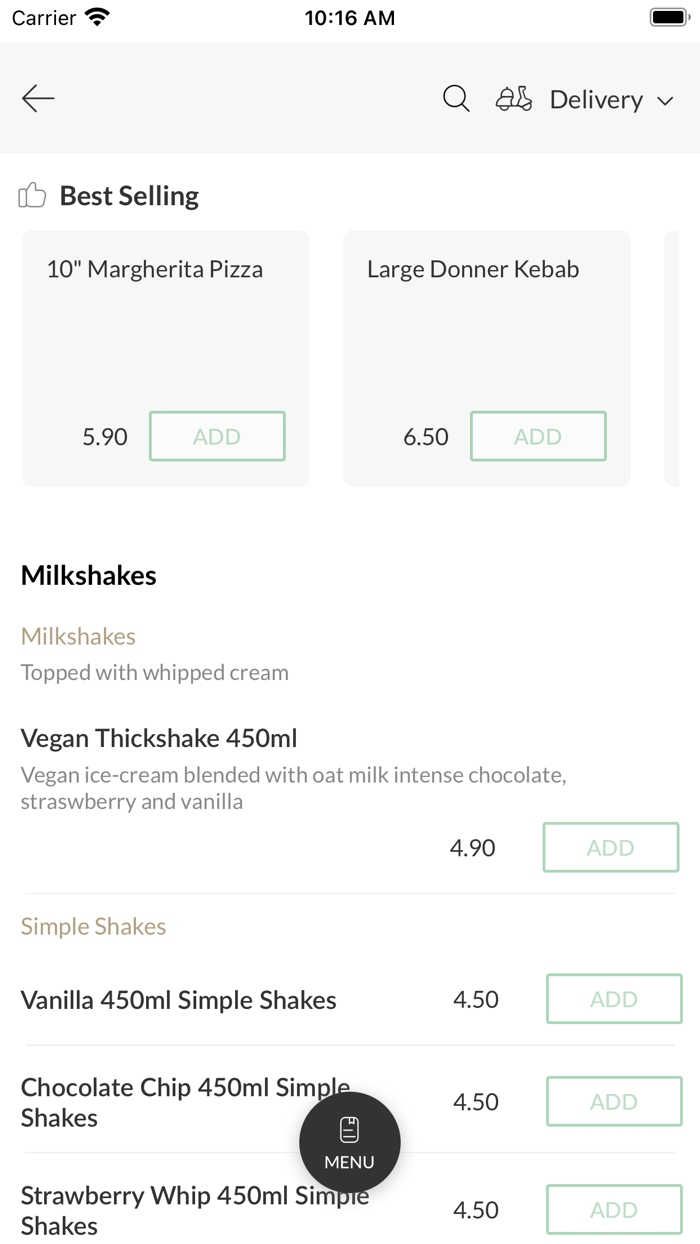Screen dimensions: 700x1244
Task: Expand the Delivery dropdown chevron
Action: click(x=665, y=100)
